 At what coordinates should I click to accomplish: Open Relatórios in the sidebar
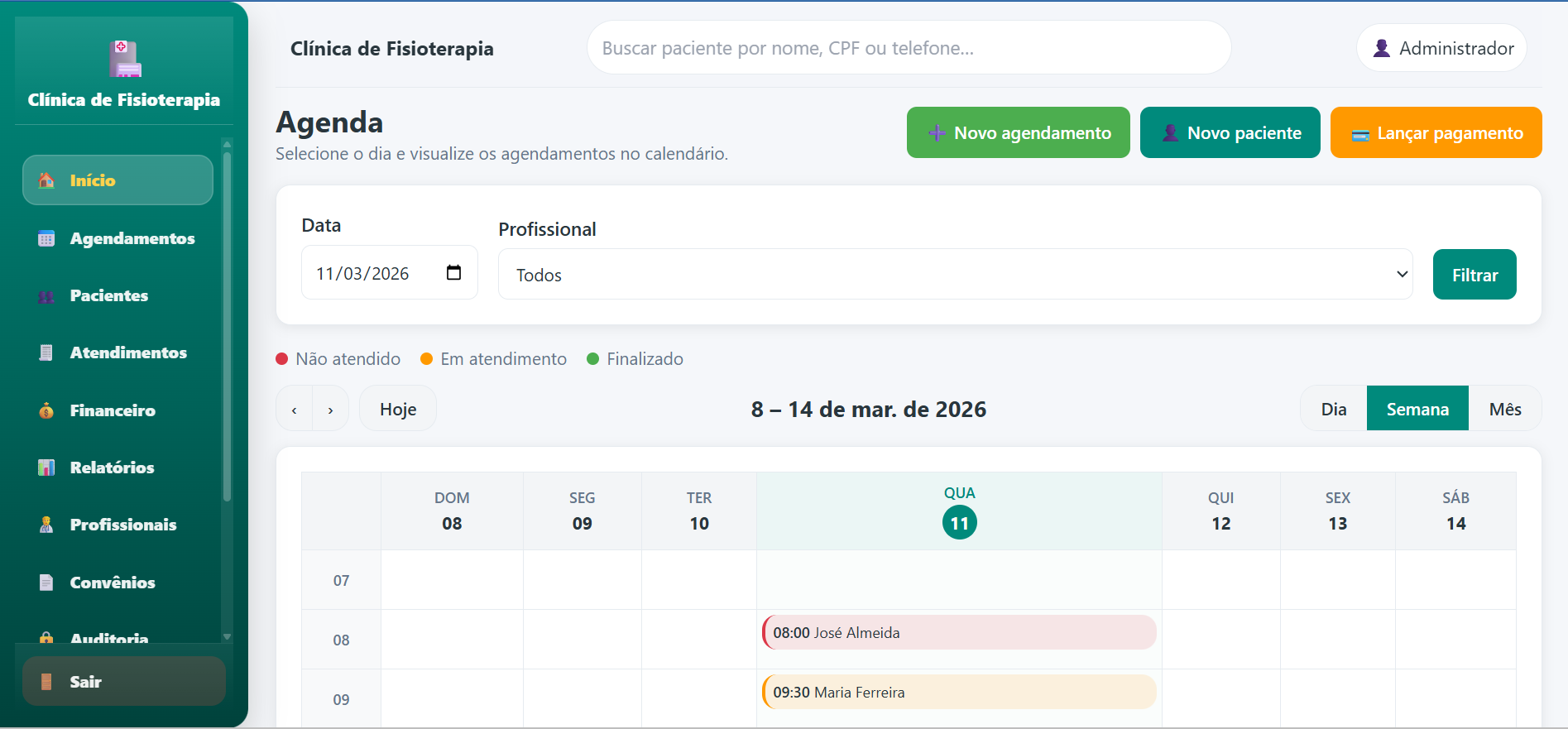click(117, 468)
